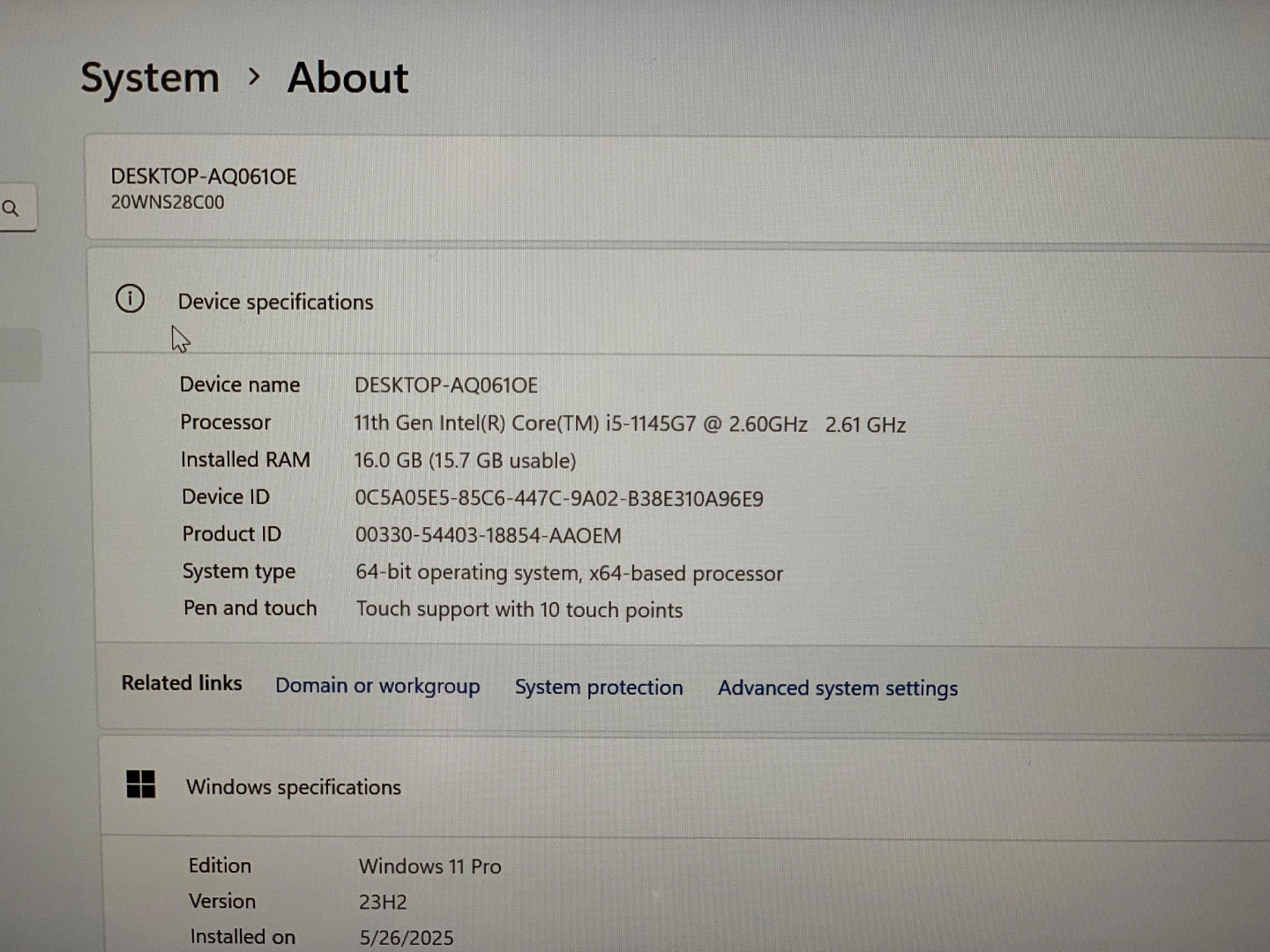Collapse the Windows specifications section
The width and height of the screenshot is (1270, 952).
(684, 786)
